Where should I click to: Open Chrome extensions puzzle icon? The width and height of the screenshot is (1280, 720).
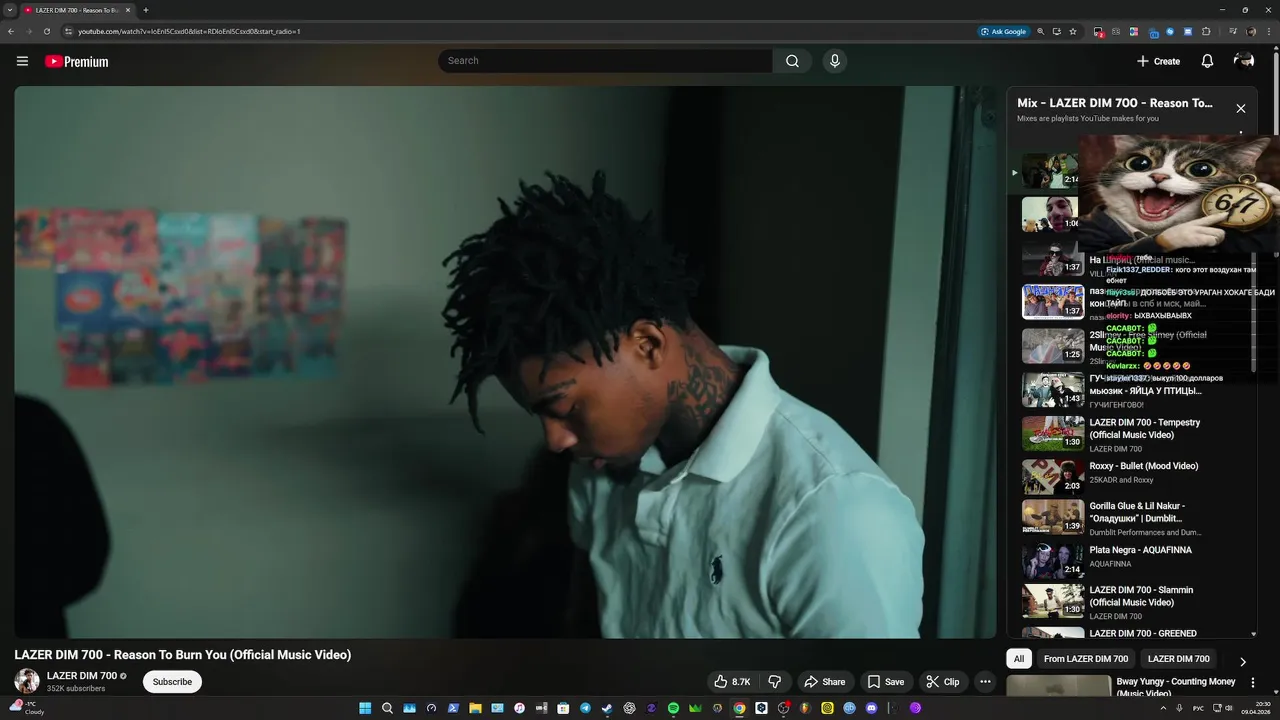[1206, 31]
